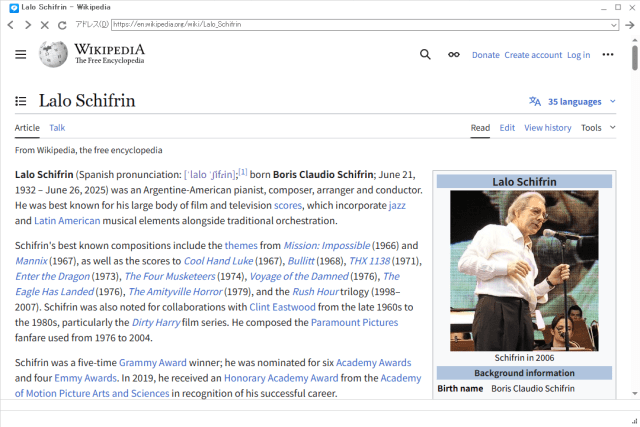Click the Go arrow beside the address bar
This screenshot has height=427, width=640.
point(630,25)
